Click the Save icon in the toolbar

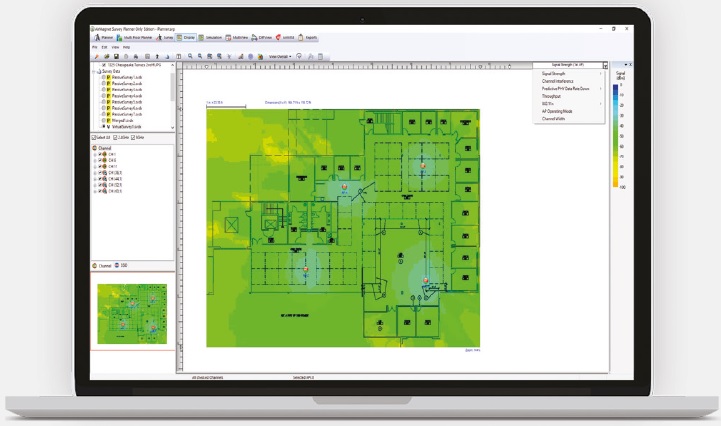click(x=117, y=56)
